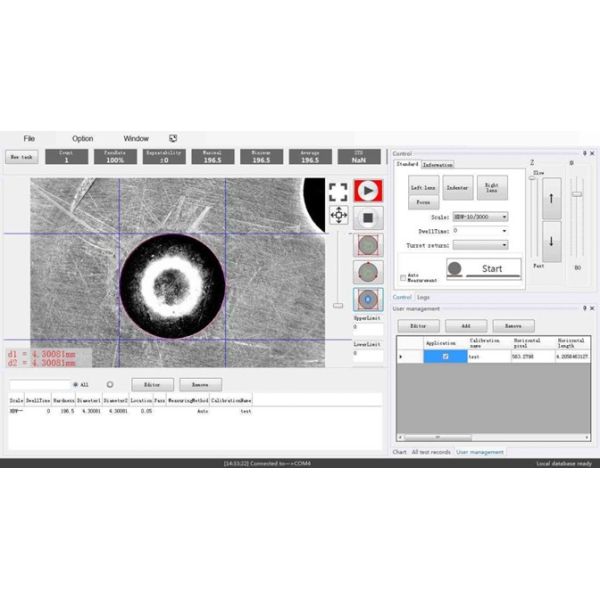Image resolution: width=600 pixels, height=600 pixels.
Task: Choose the circle-points measurement tool icon
Action: point(368,272)
